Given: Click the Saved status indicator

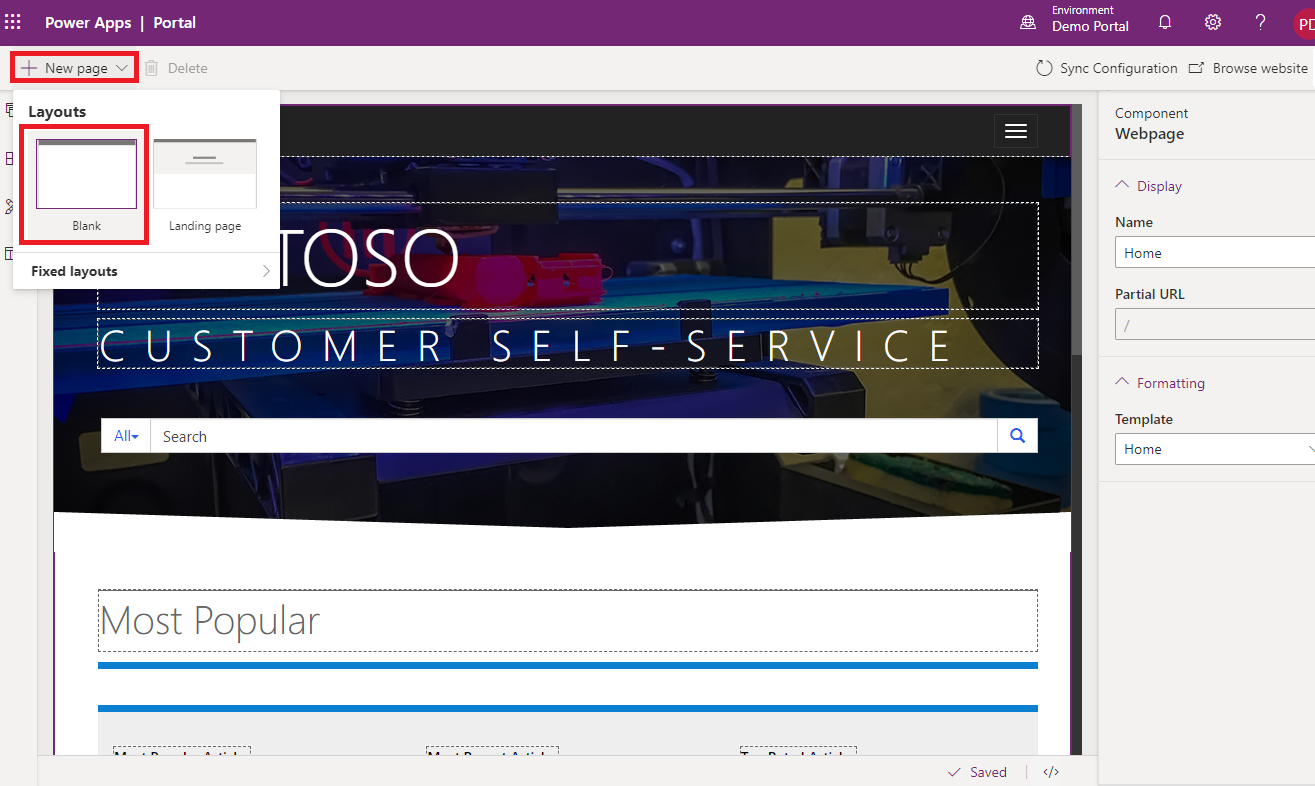Looking at the screenshot, I should [x=977, y=772].
